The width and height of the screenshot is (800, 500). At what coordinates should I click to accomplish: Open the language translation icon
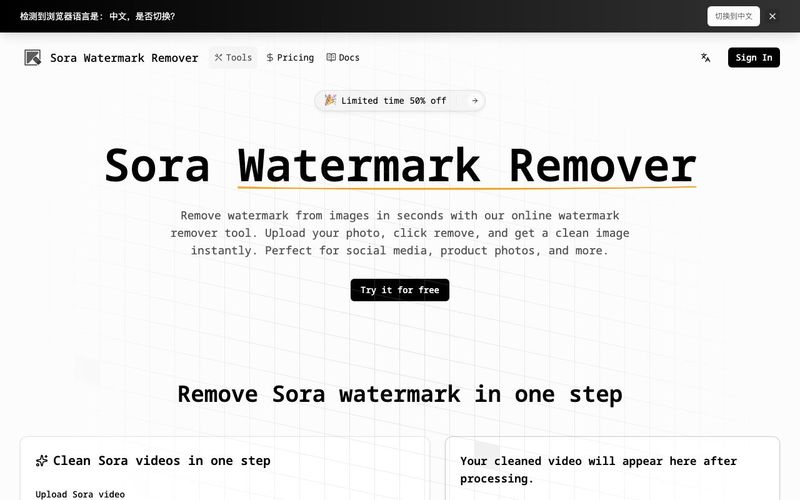(x=705, y=58)
